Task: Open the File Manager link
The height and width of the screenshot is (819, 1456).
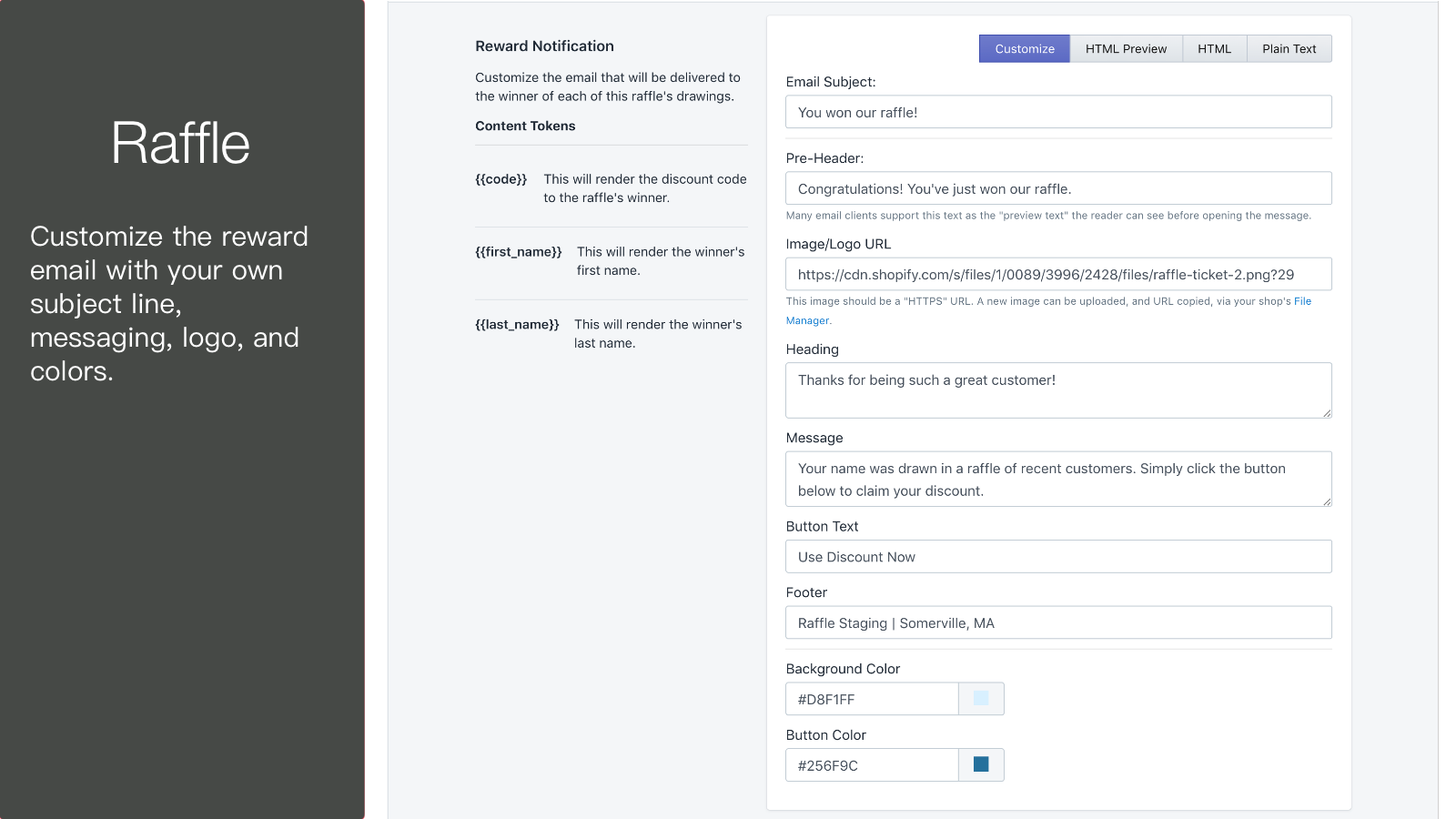Action: click(1302, 301)
